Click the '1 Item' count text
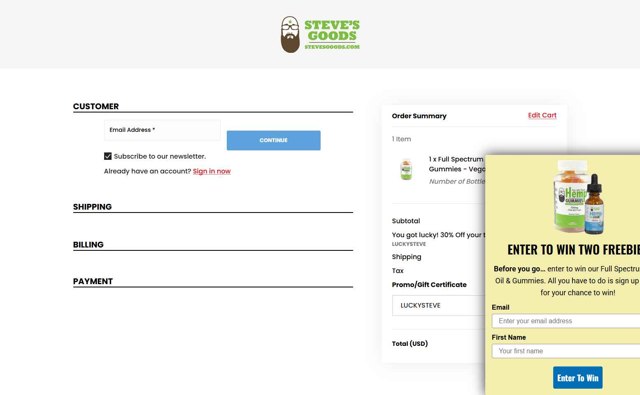640x395 pixels. coord(401,139)
